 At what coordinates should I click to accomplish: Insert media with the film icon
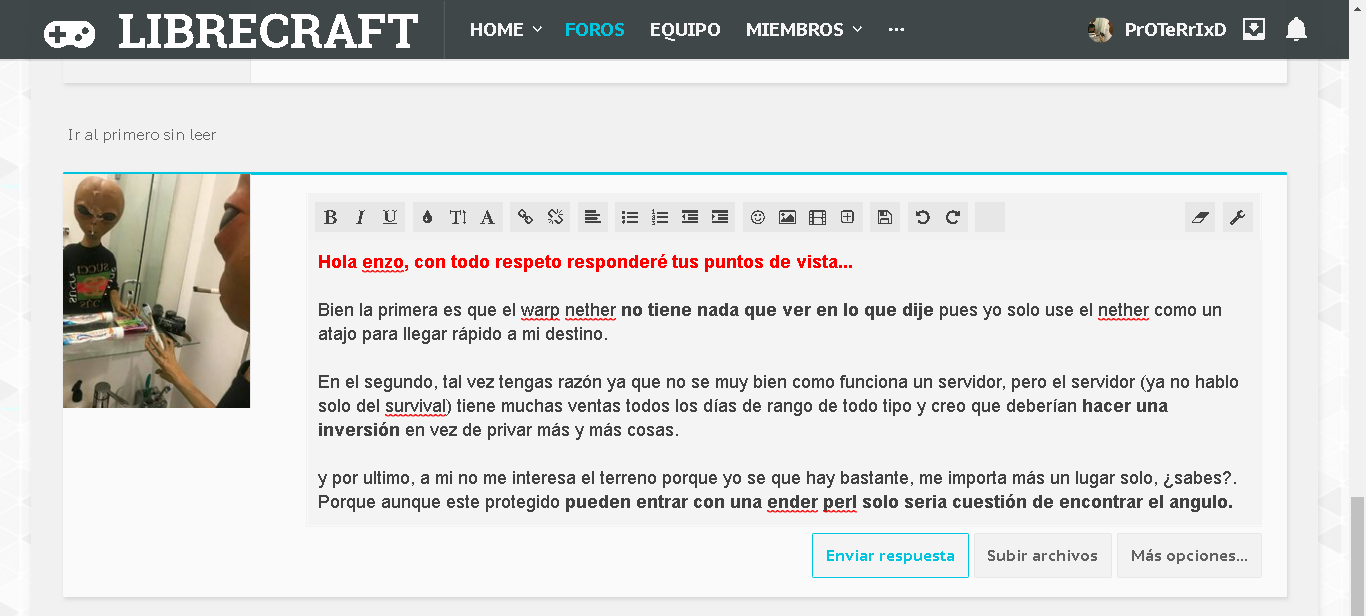tap(818, 217)
